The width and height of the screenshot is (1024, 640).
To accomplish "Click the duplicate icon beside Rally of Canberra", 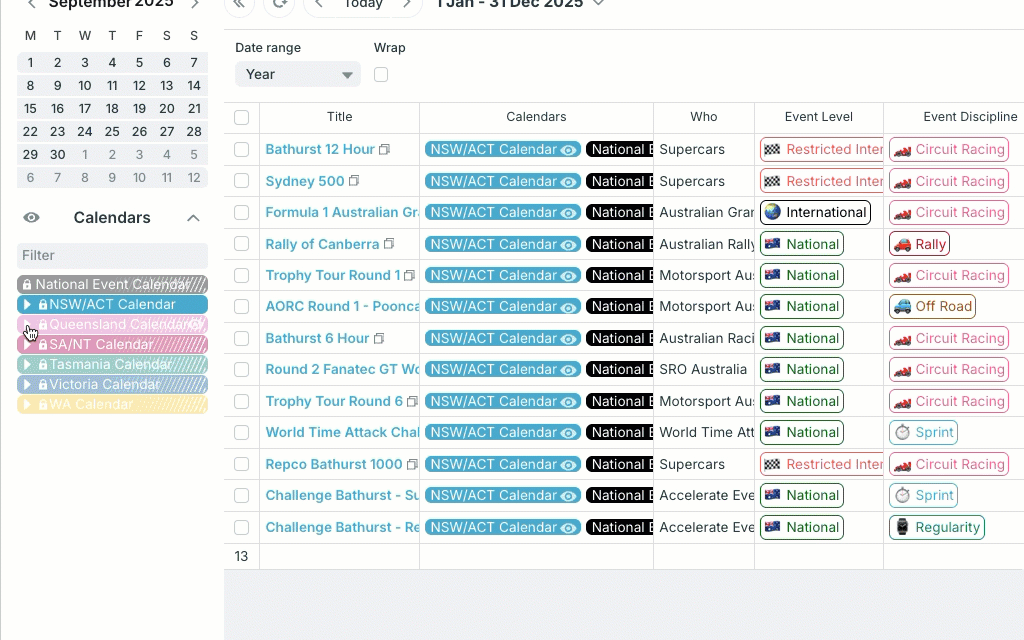I will pyautogui.click(x=389, y=244).
